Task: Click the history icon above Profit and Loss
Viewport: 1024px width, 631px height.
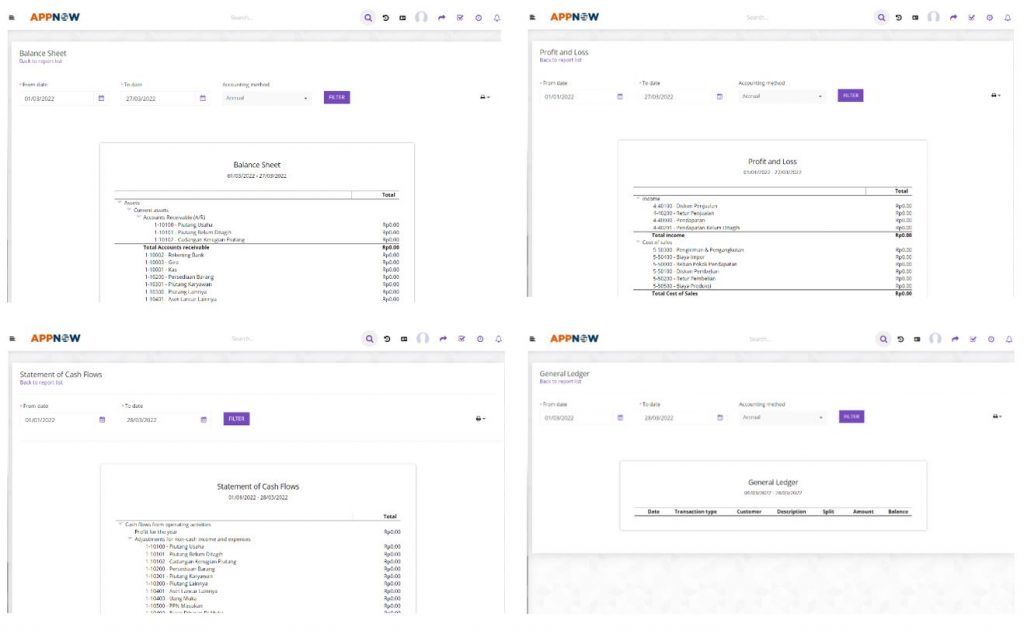Action: tap(898, 18)
